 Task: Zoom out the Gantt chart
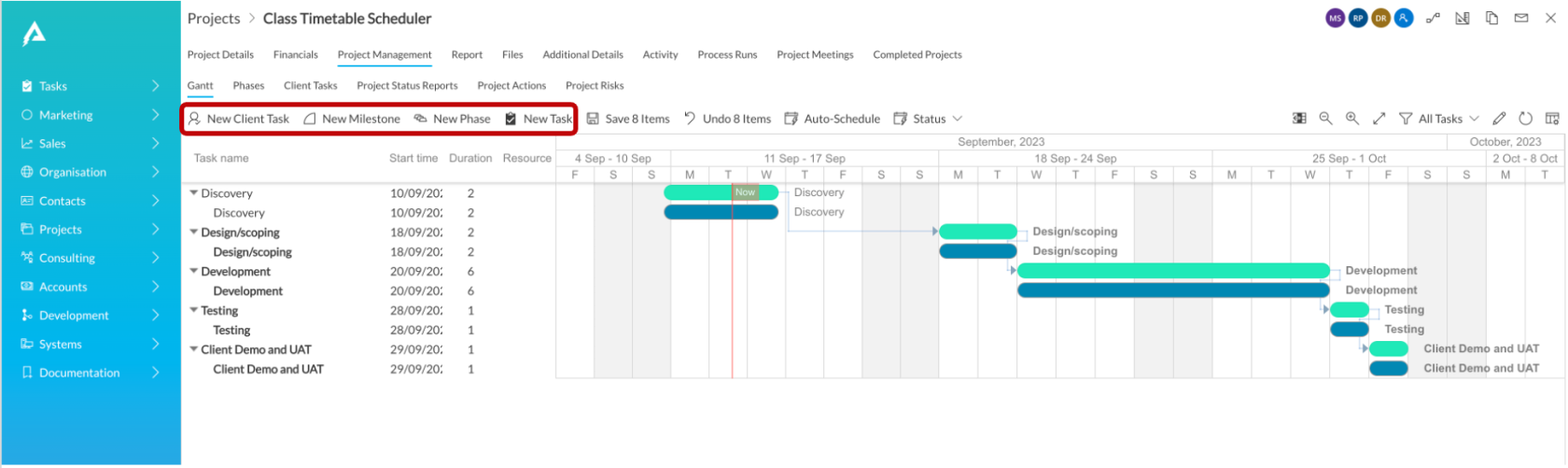[1325, 119]
